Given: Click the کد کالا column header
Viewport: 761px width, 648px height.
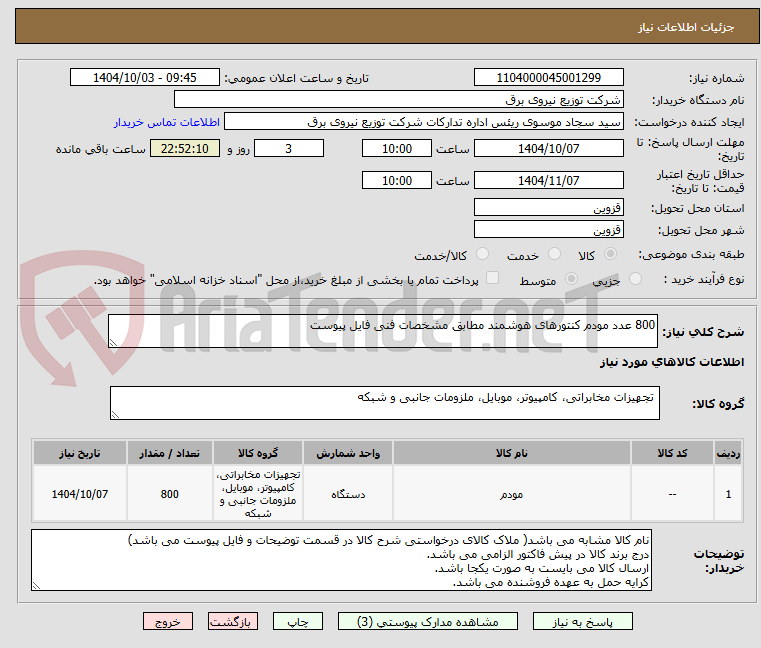Looking at the screenshot, I should click(672, 453).
